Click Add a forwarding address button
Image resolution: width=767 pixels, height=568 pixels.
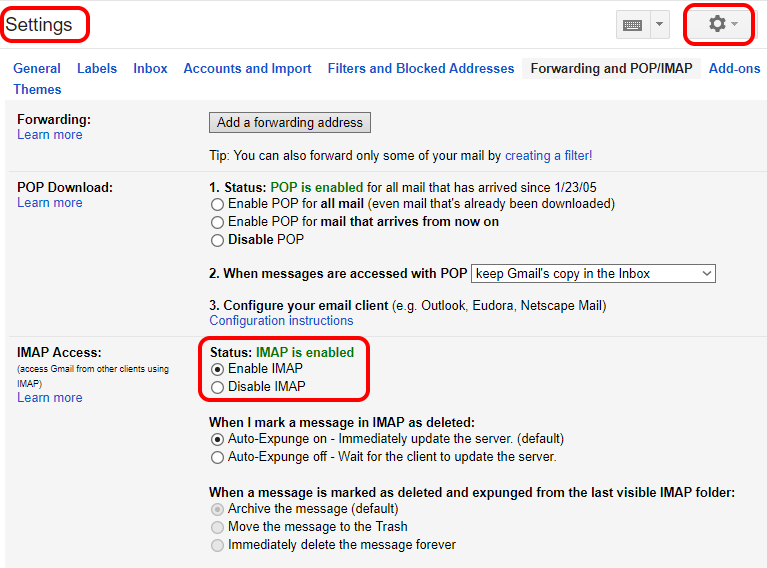pyautogui.click(x=290, y=123)
